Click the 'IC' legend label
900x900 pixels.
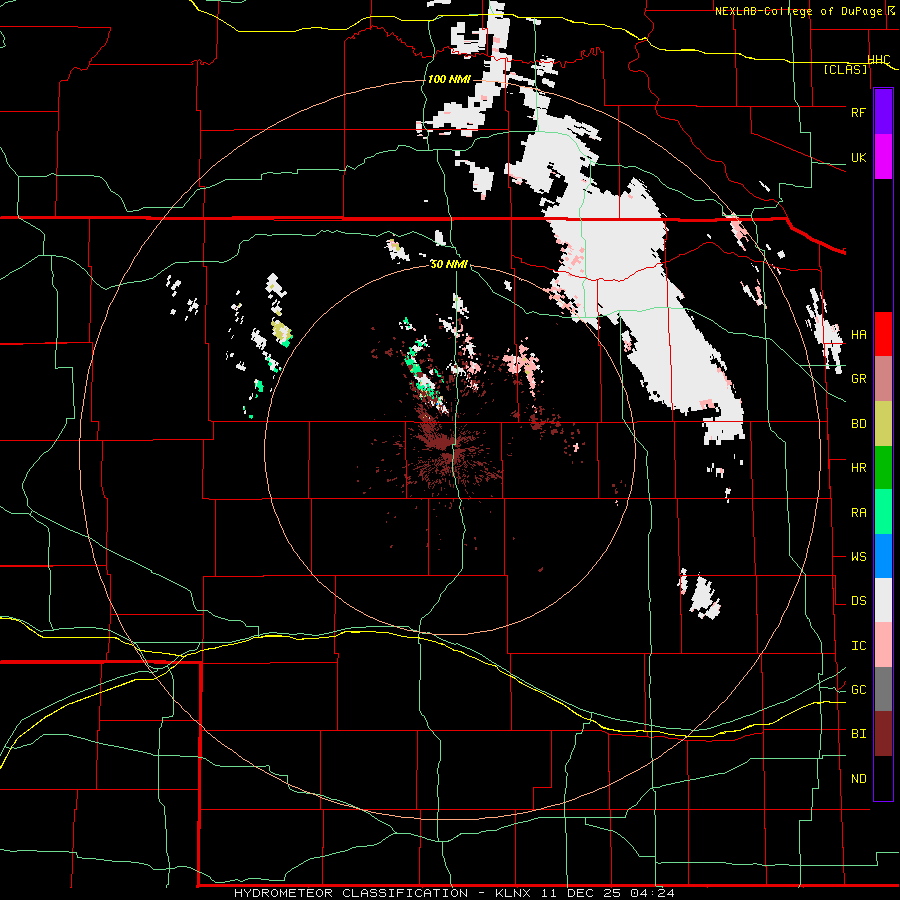click(x=858, y=646)
